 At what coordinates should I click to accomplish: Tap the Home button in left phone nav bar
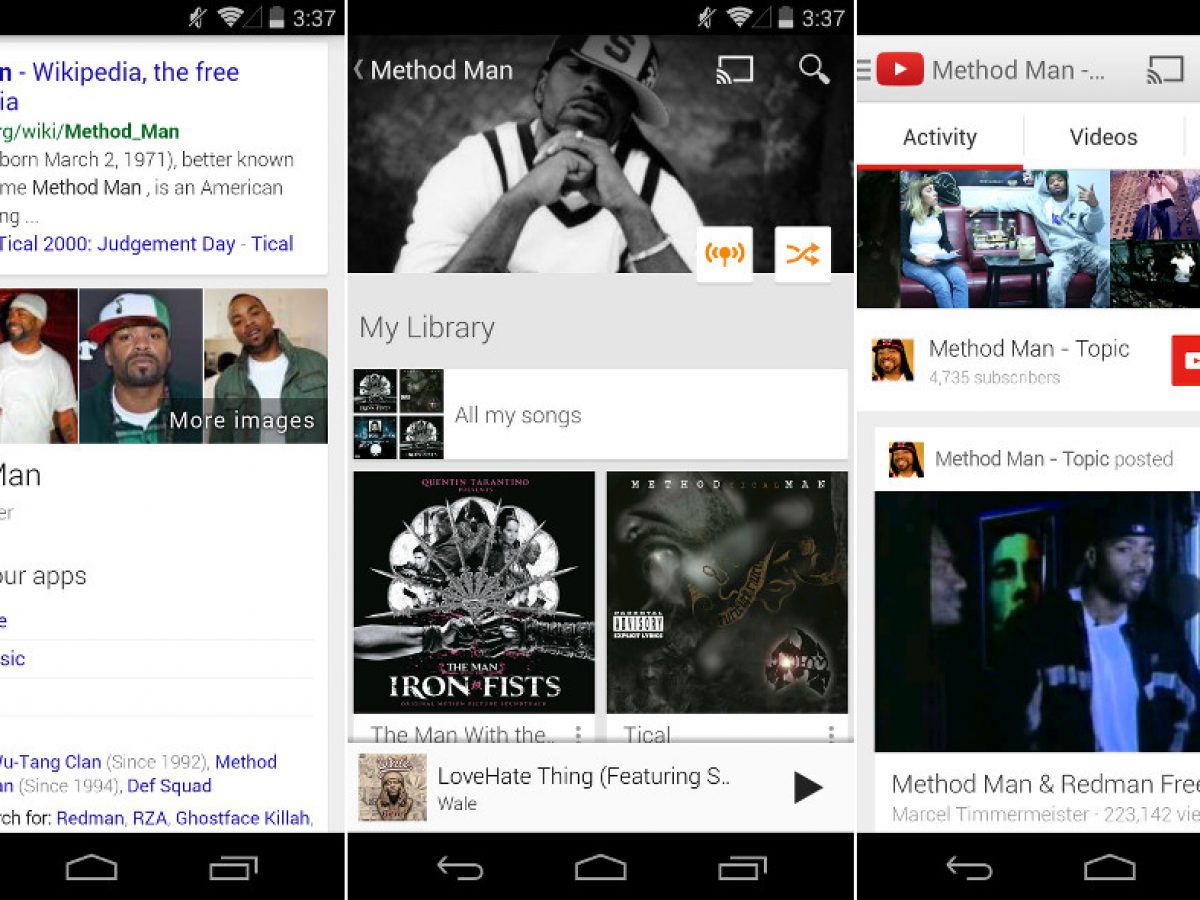(x=91, y=868)
